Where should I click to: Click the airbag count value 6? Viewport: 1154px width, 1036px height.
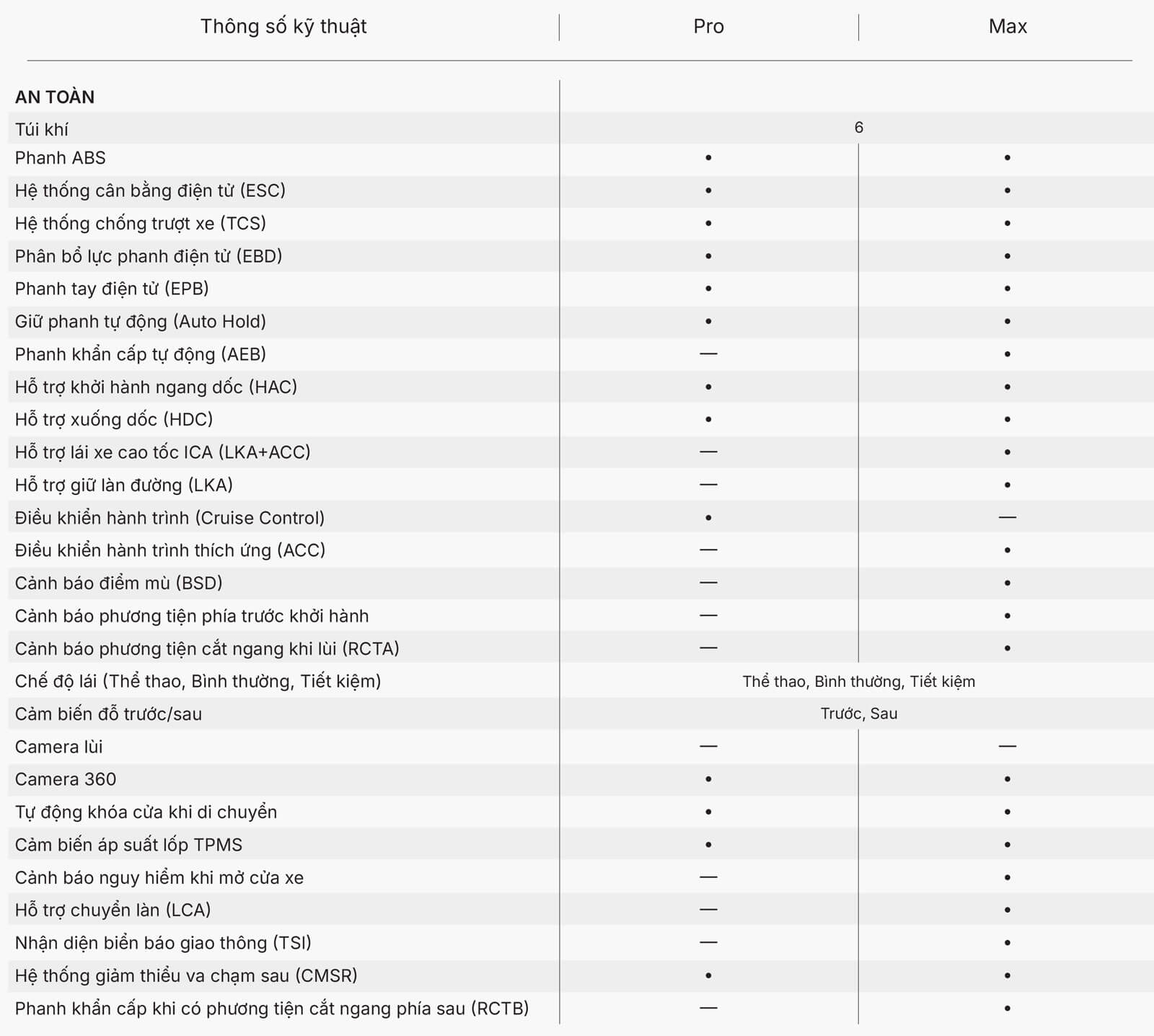858,128
